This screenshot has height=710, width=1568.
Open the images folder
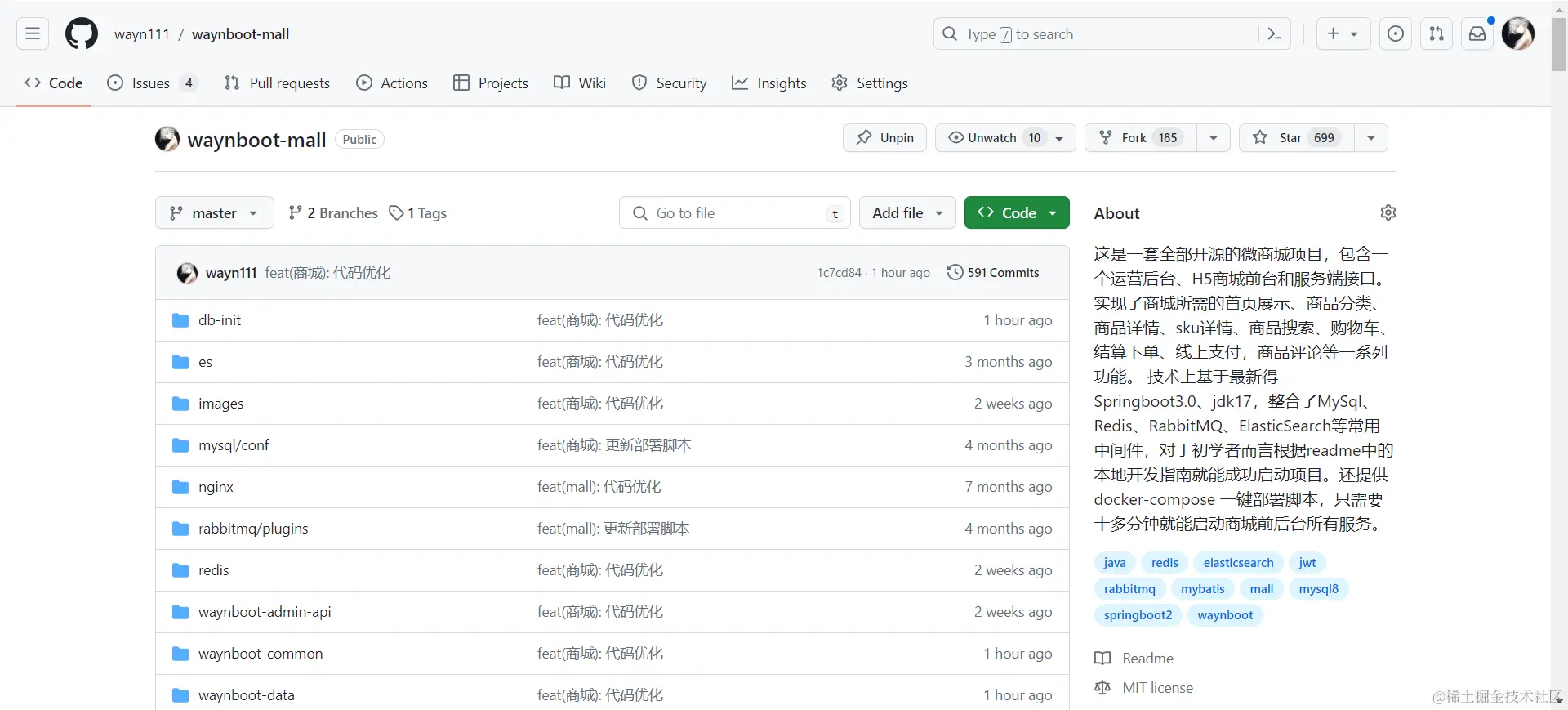pos(220,404)
